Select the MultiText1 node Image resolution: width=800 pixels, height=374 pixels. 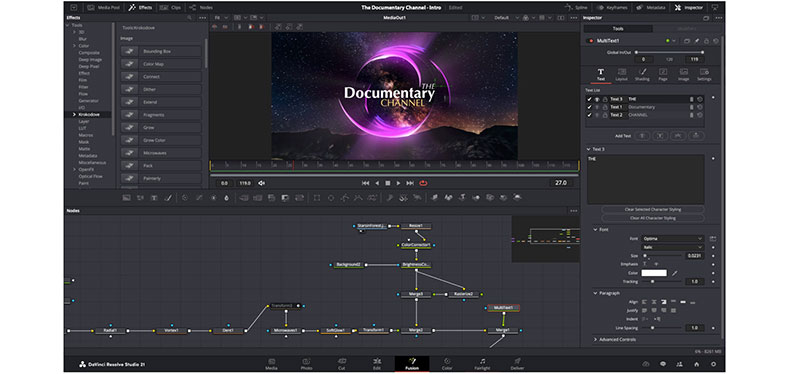[504, 308]
